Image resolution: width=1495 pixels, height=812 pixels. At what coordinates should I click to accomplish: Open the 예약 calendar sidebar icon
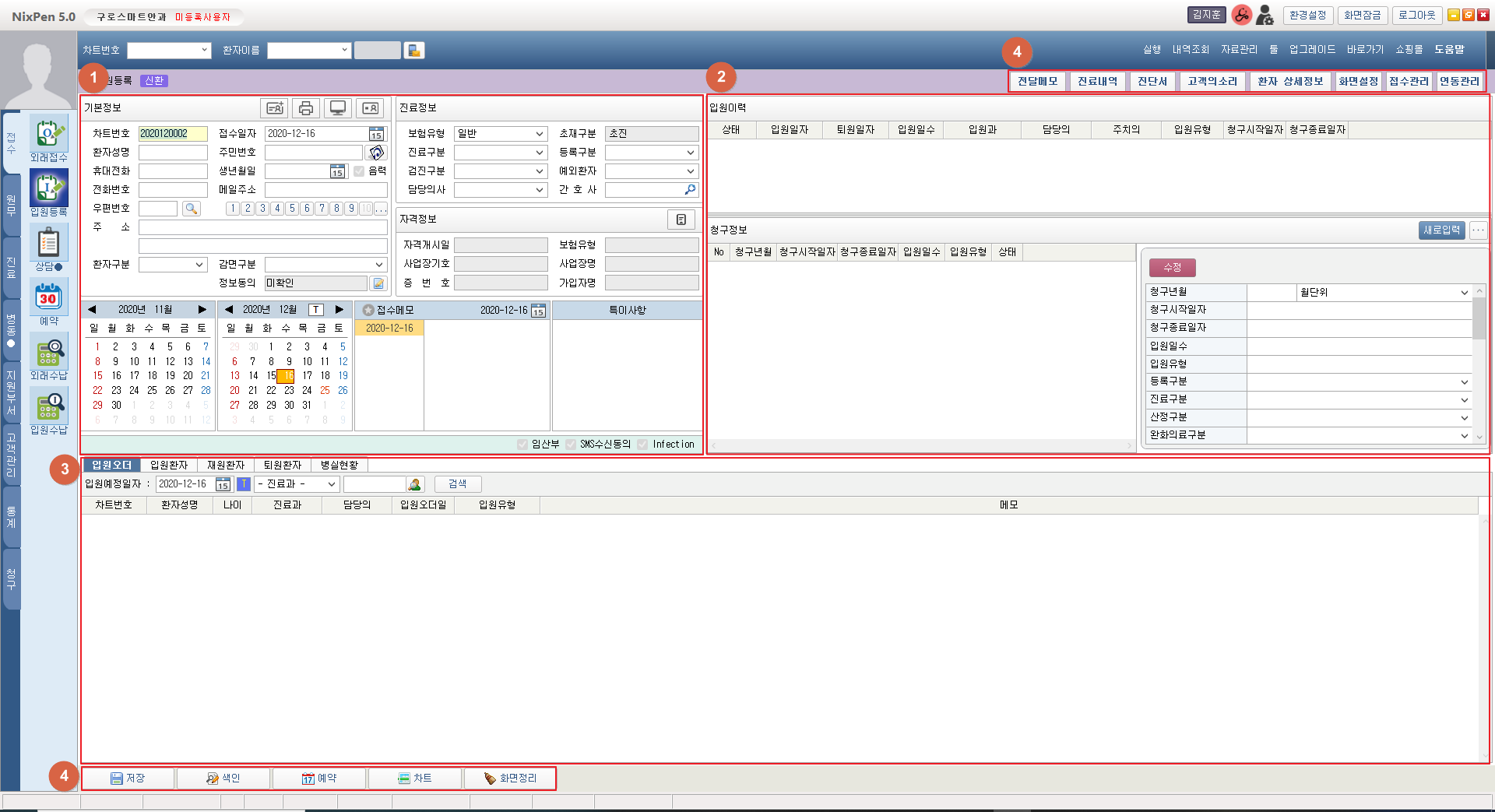[48, 298]
